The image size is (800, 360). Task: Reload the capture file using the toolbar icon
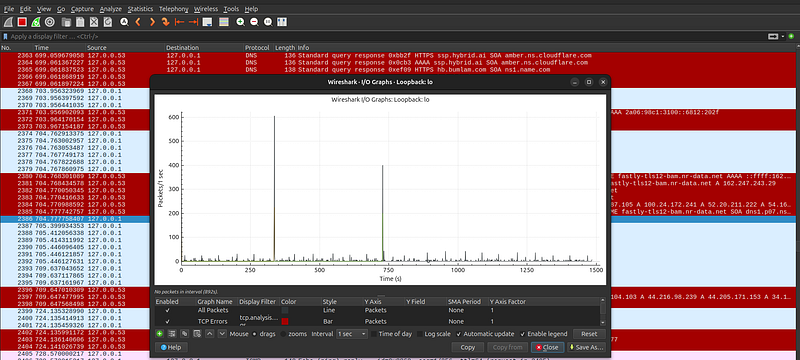[108, 22]
